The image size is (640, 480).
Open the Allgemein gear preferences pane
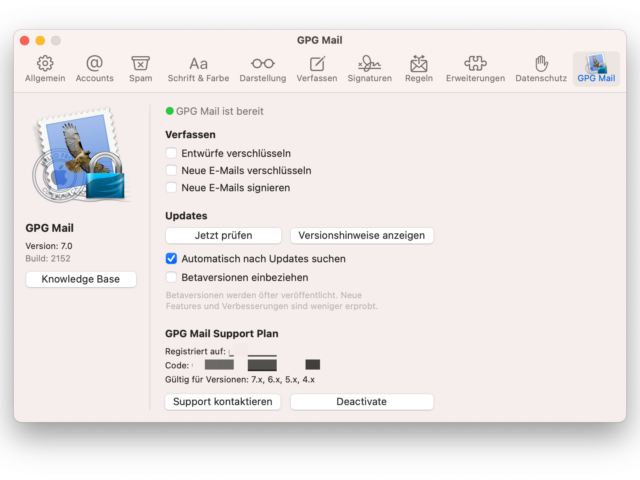(45, 69)
